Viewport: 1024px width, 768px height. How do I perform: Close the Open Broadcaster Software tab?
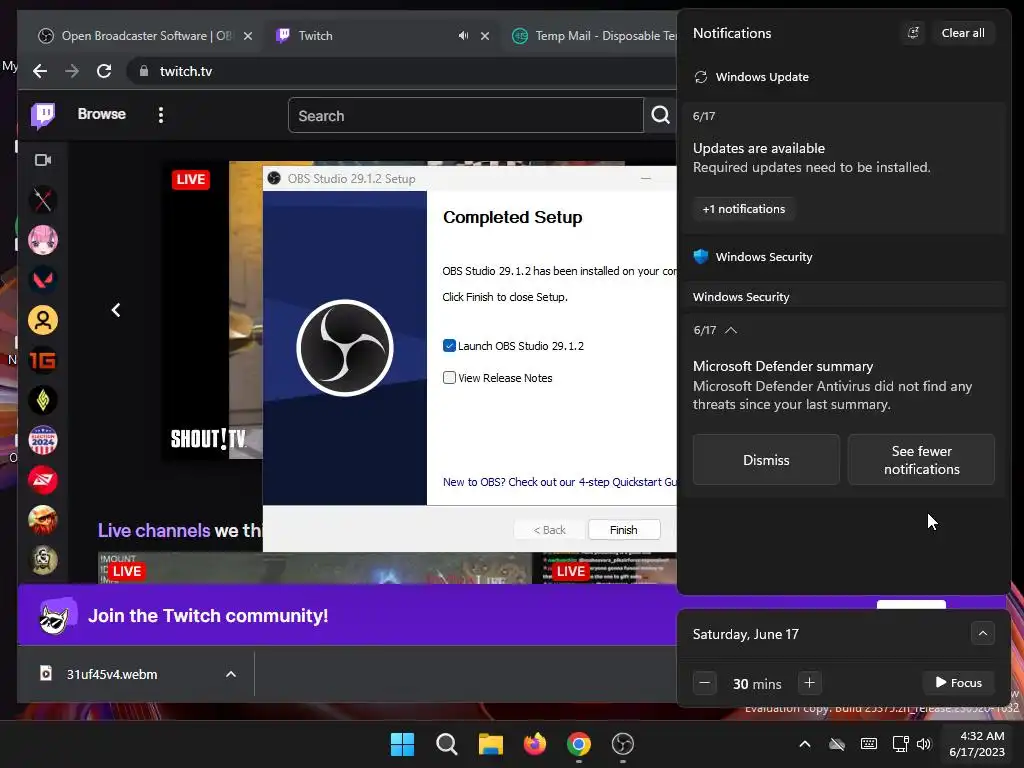248,36
